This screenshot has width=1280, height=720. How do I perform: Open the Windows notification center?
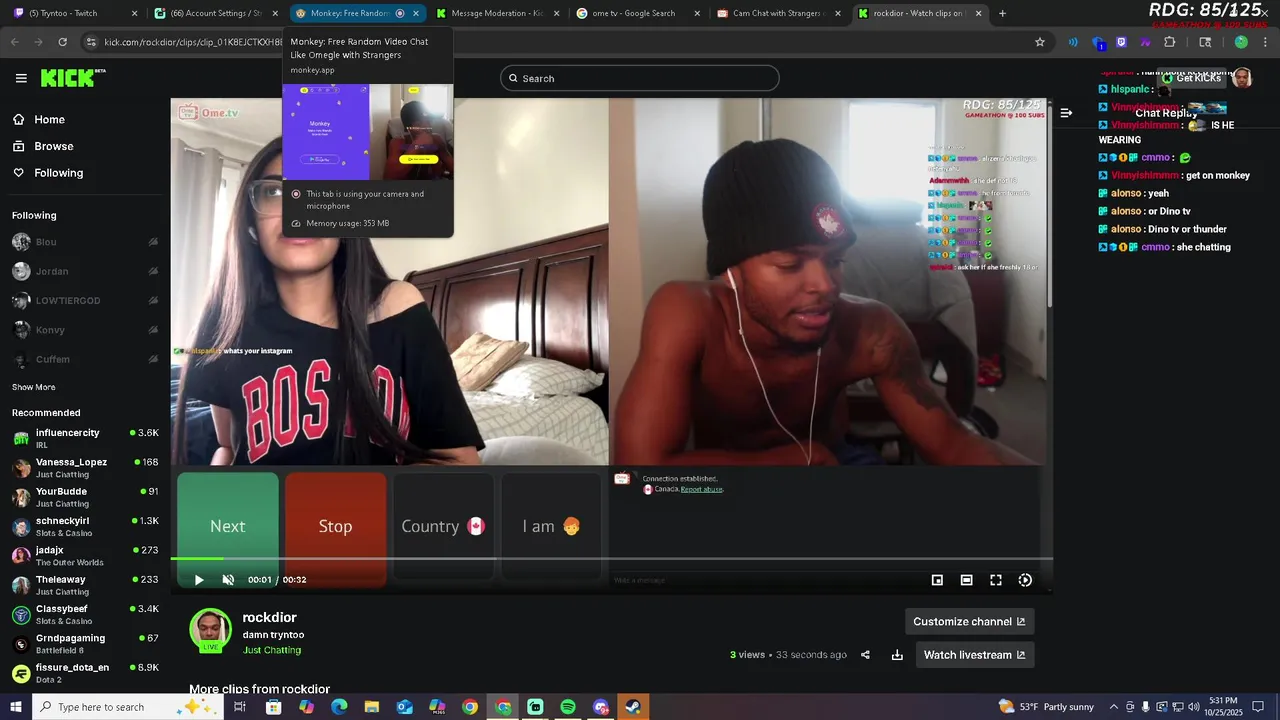coord(1258,707)
